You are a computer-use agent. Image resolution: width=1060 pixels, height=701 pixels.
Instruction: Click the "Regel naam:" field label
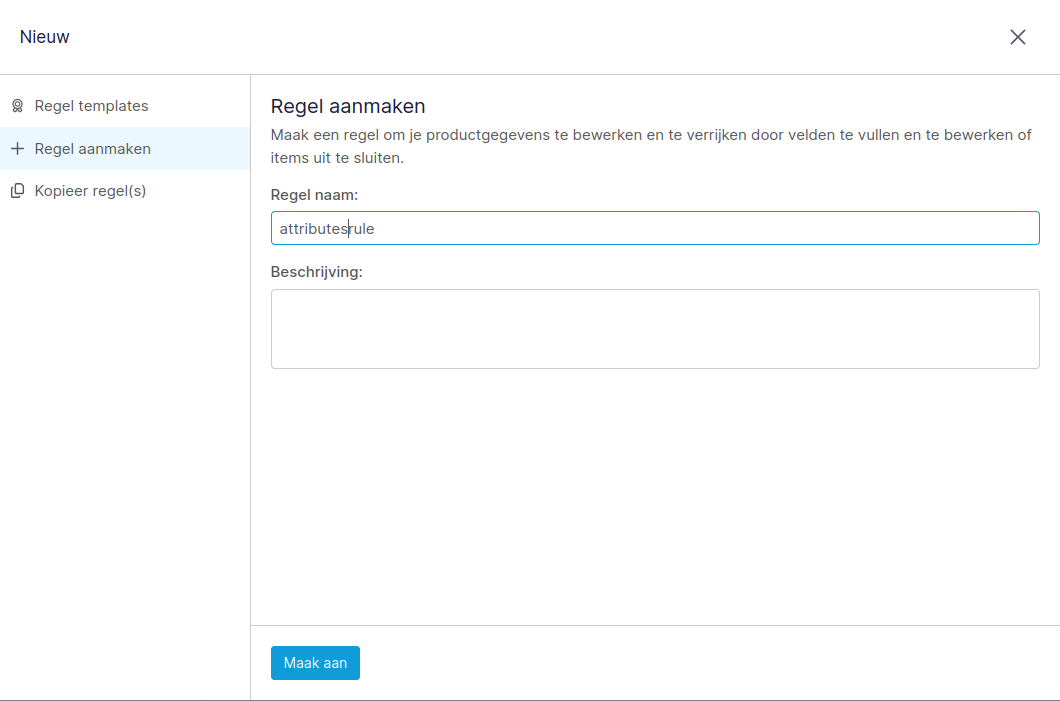(314, 194)
